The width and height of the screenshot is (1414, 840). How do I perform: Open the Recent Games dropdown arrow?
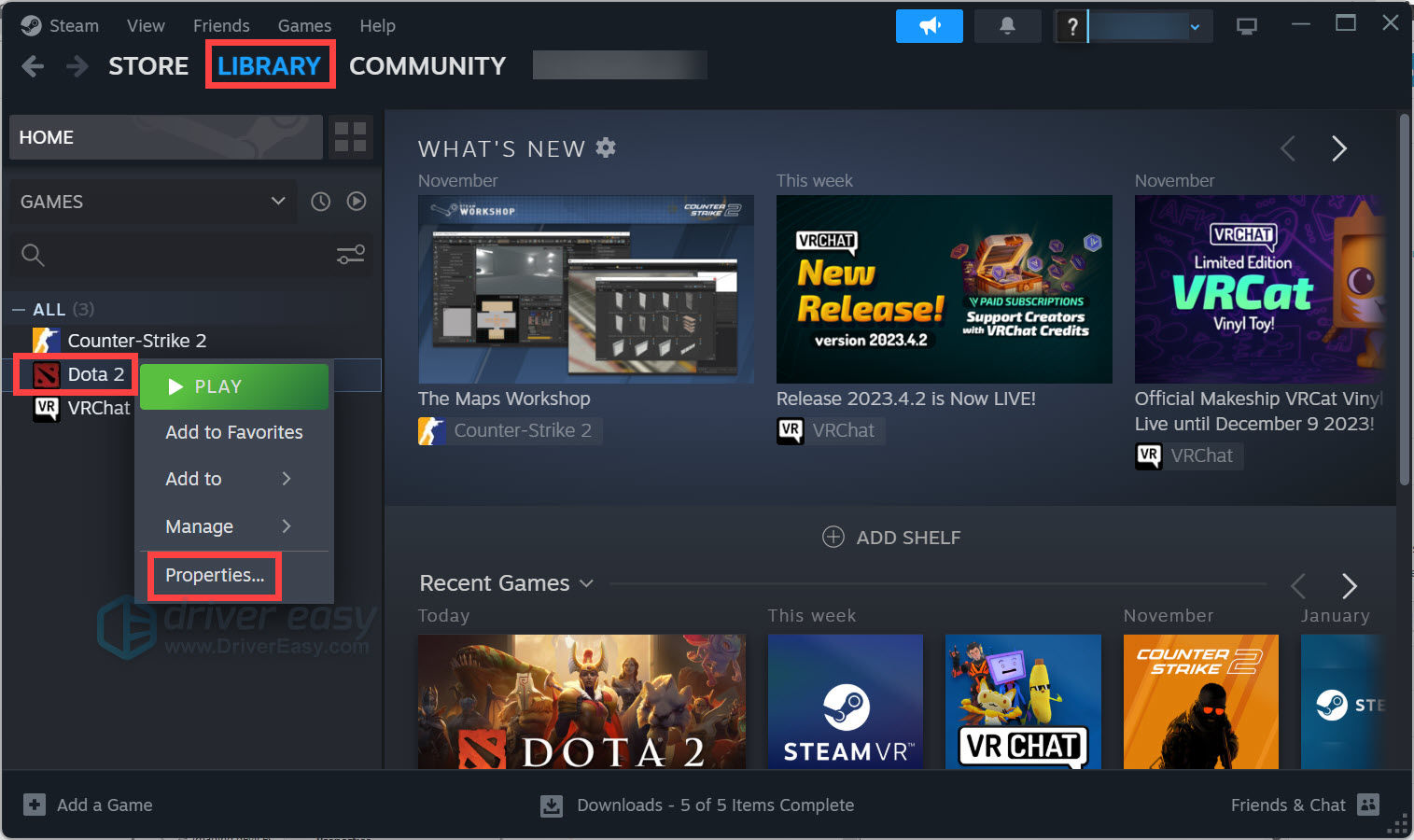(x=587, y=583)
